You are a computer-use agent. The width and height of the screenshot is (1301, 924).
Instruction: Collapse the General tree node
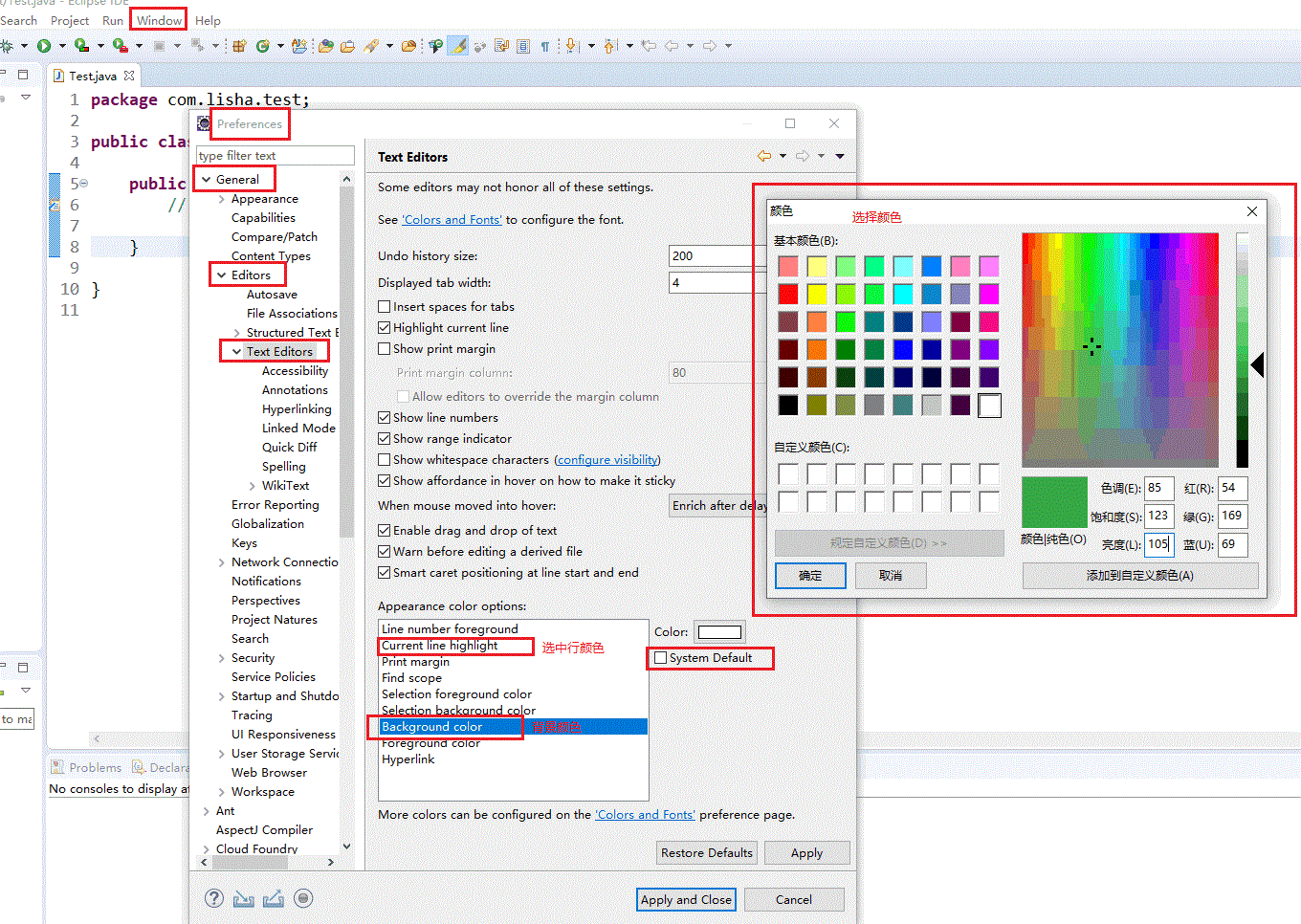tap(206, 180)
